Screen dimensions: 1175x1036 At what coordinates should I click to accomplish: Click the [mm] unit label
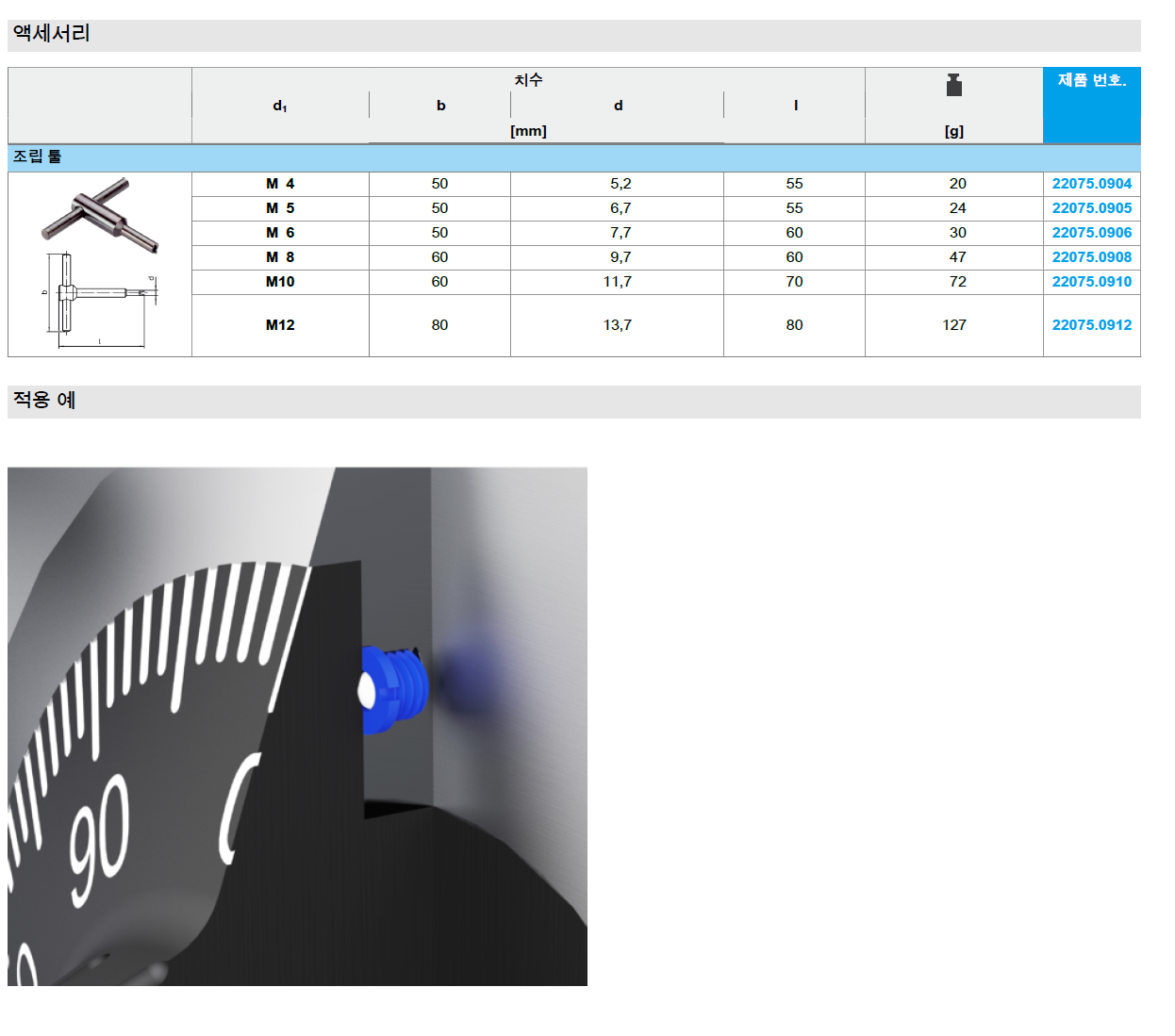point(528,131)
